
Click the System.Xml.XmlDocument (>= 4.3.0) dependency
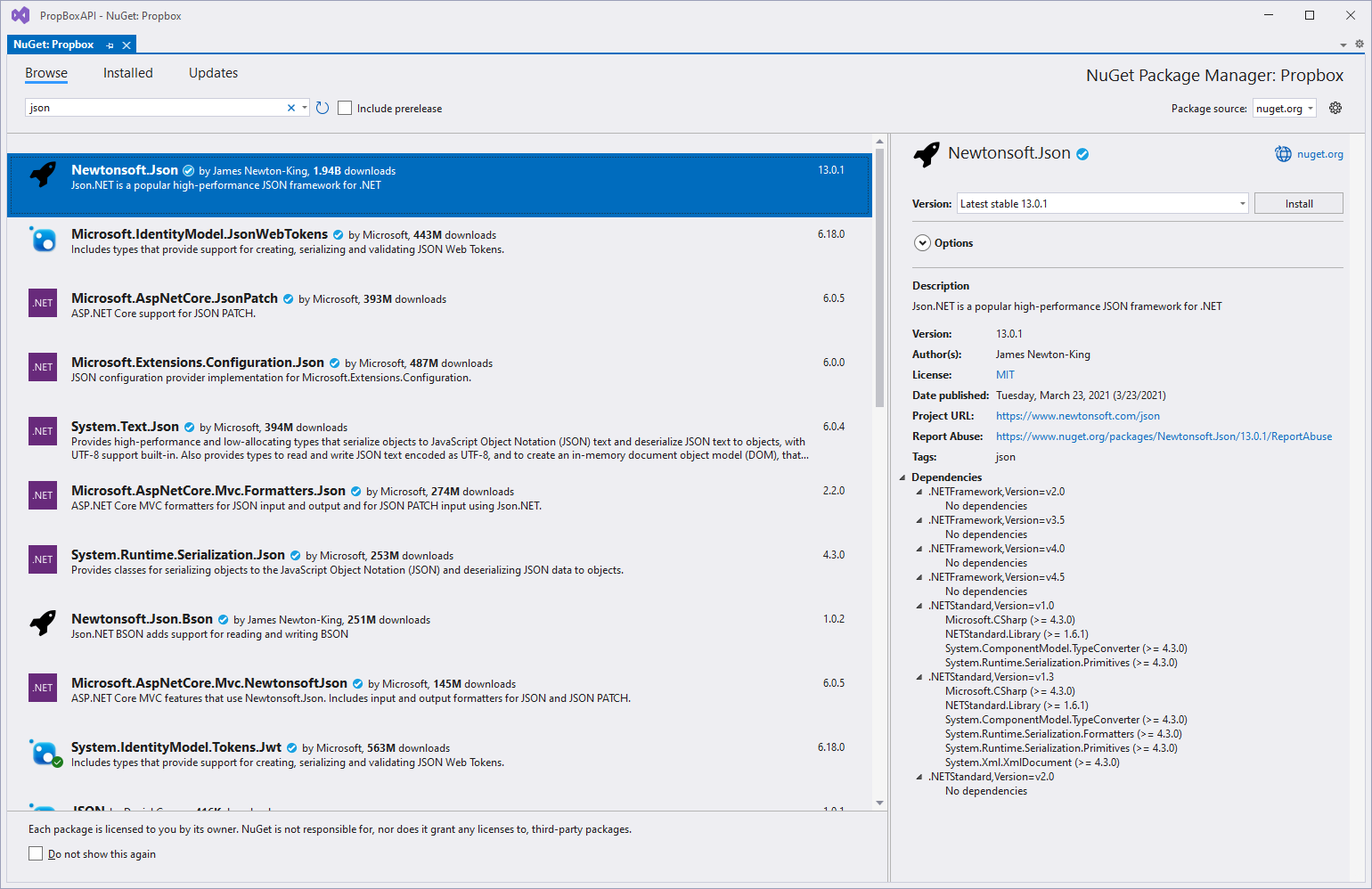(1032, 763)
